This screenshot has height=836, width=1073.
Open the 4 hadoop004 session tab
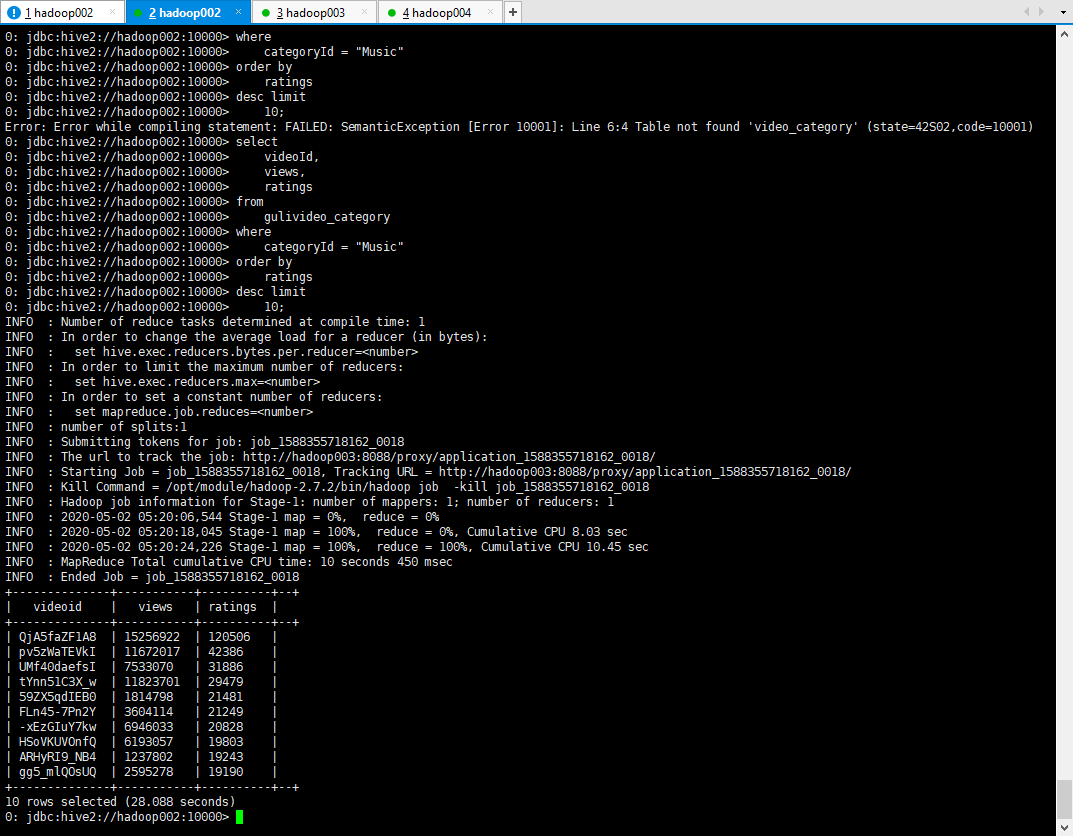tap(439, 12)
